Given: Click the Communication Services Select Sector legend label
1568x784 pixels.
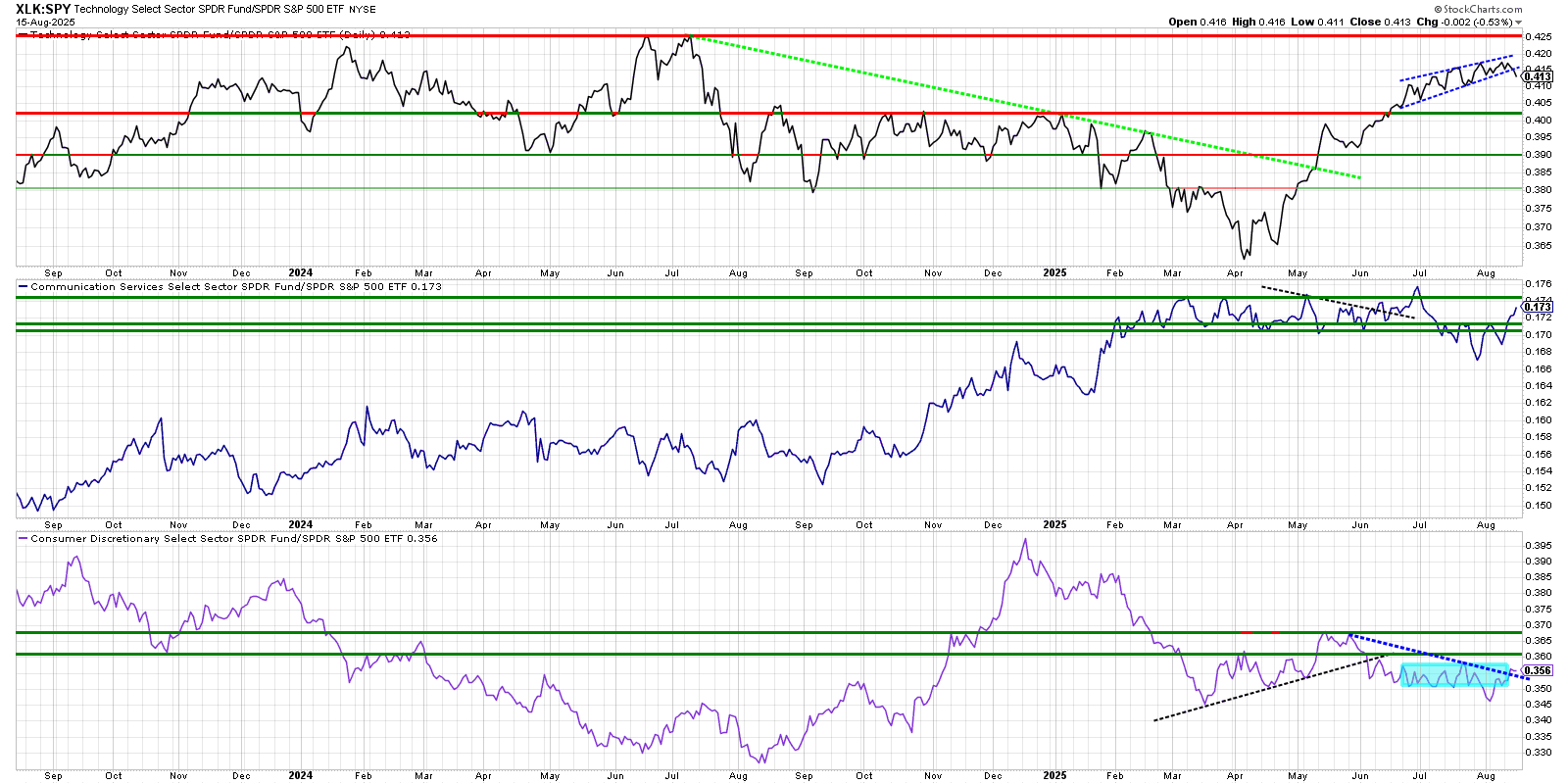Looking at the screenshot, I should [235, 287].
